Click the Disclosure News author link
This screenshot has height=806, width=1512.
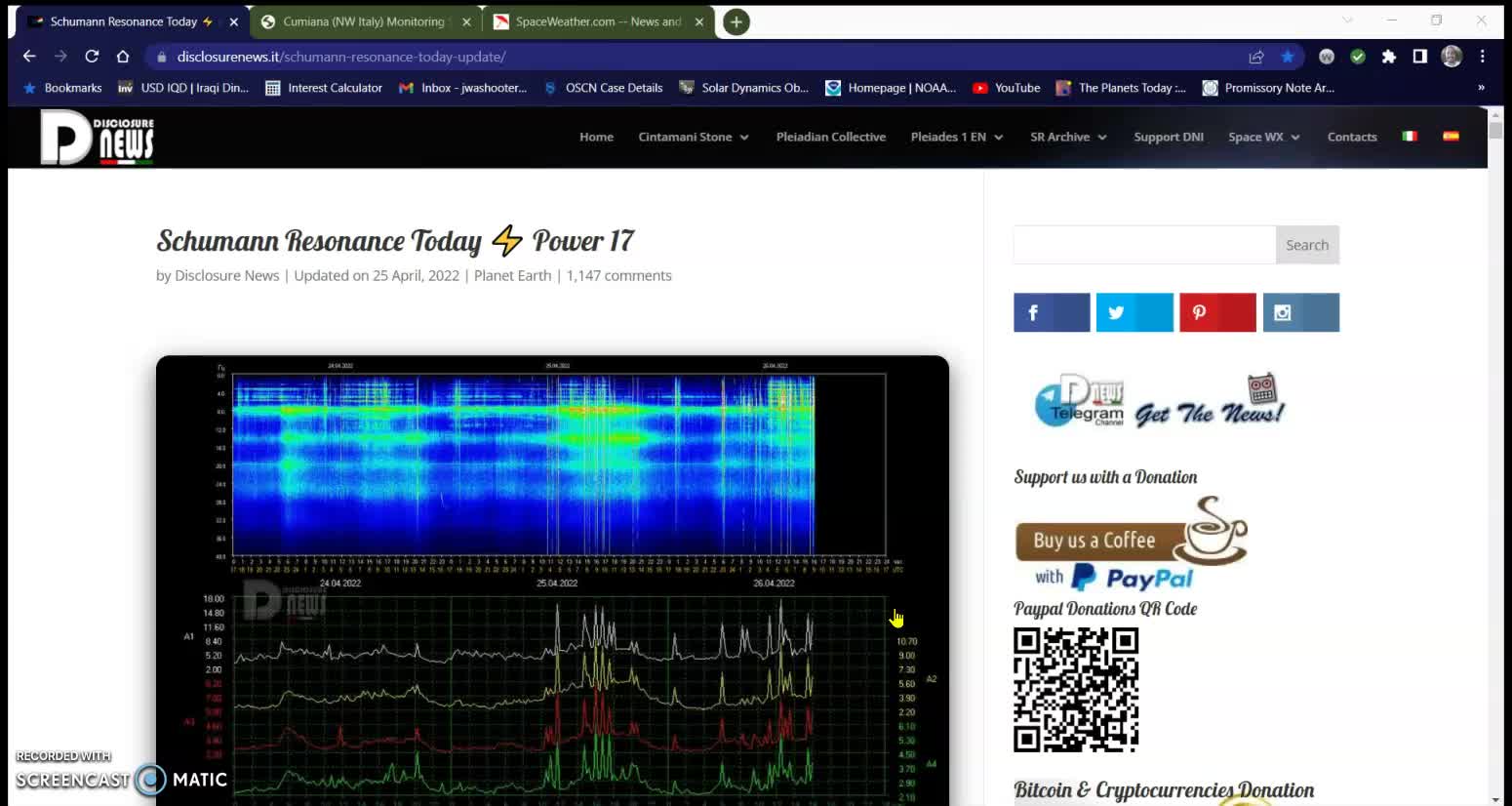pos(227,275)
